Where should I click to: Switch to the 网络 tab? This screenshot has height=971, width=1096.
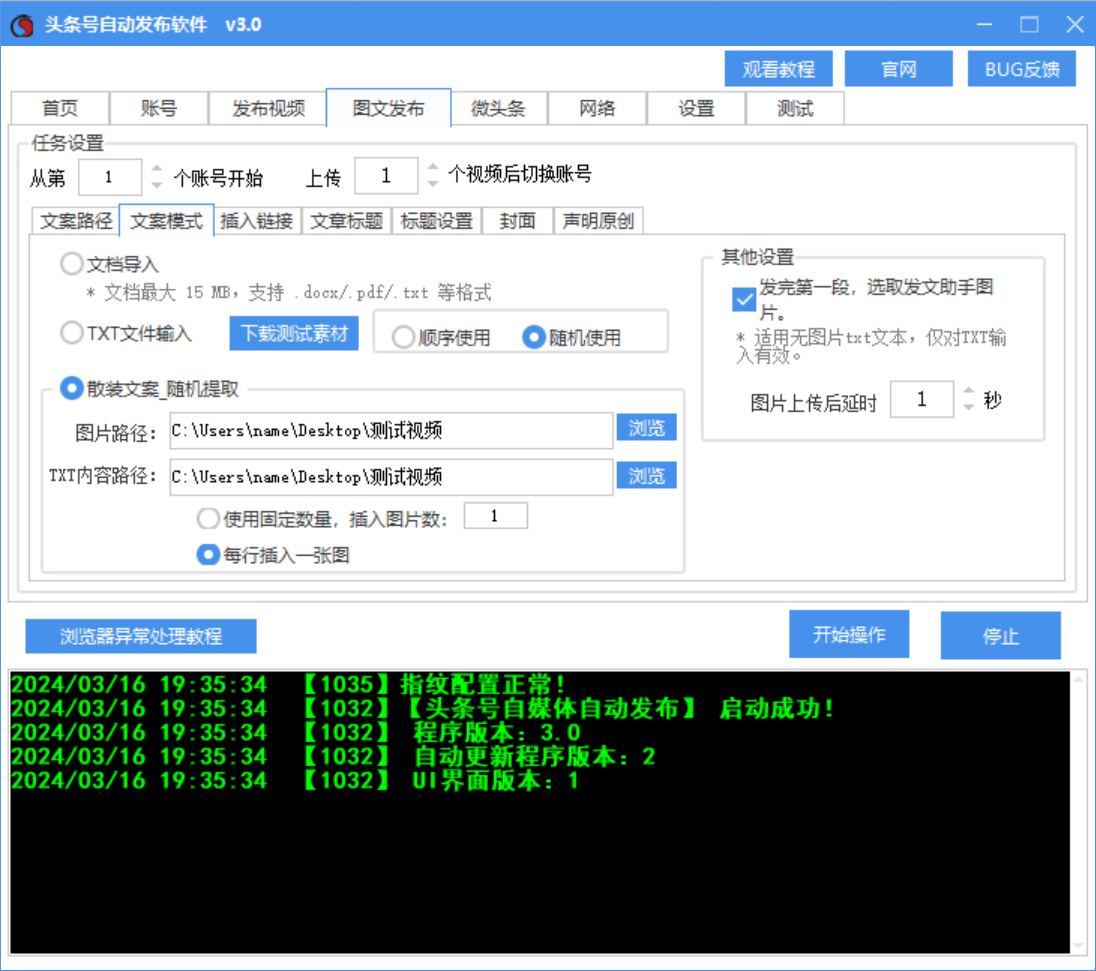click(x=598, y=108)
